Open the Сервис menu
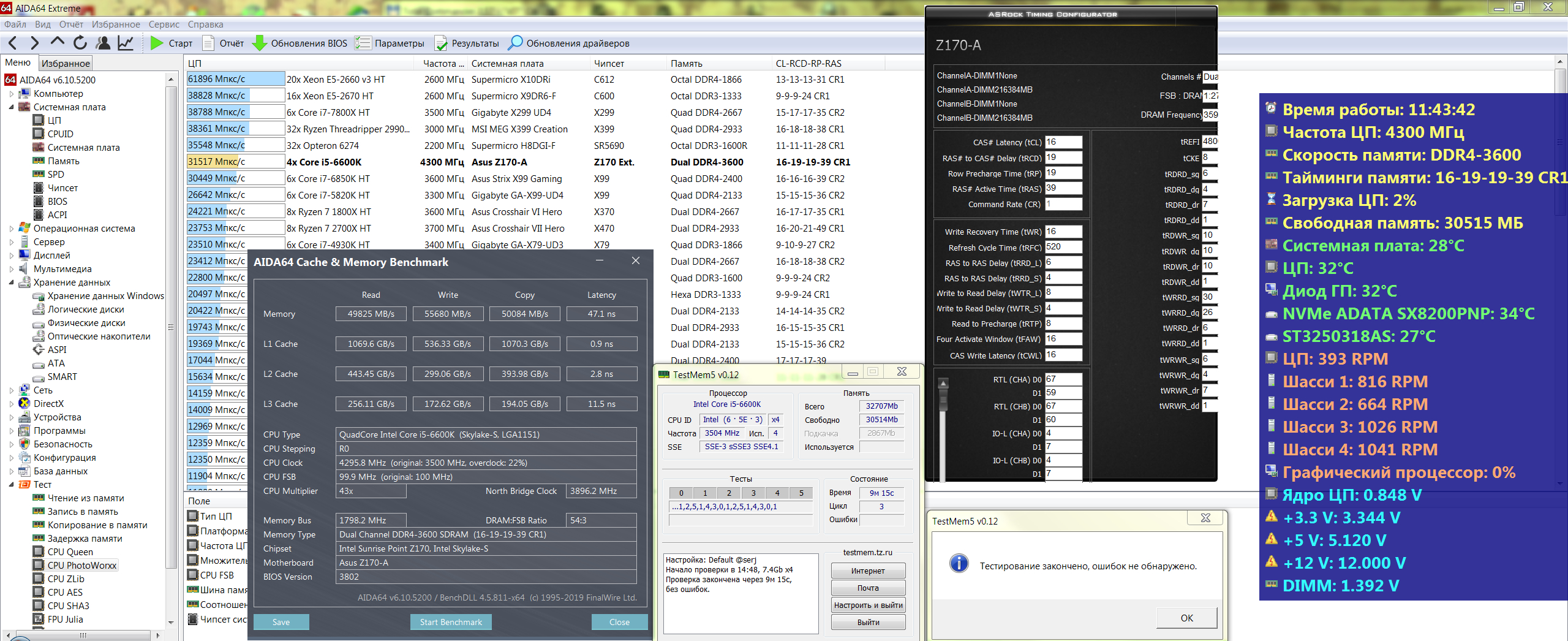The image size is (1568, 641). [164, 25]
